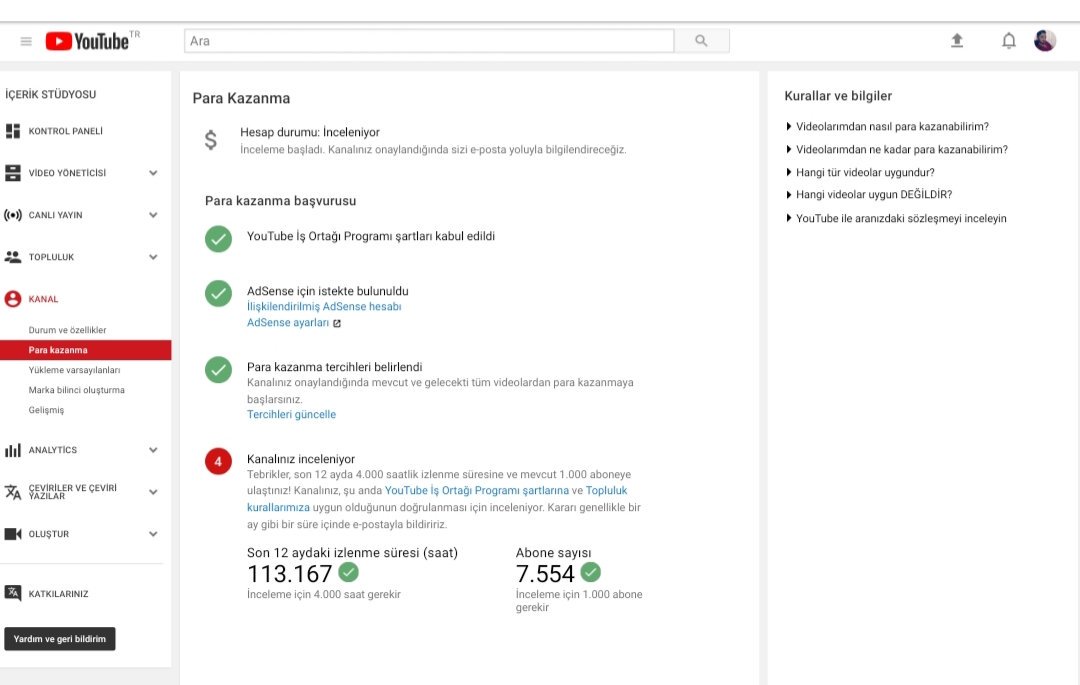Click 'Hesap durumu: İnceleniyor' text

tap(310, 132)
